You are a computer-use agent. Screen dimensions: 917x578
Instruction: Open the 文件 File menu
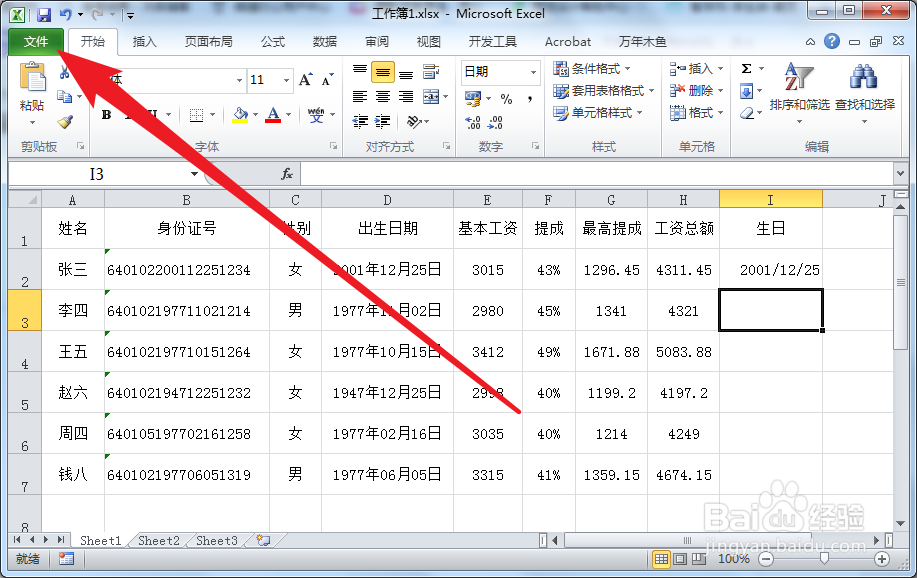pos(35,42)
